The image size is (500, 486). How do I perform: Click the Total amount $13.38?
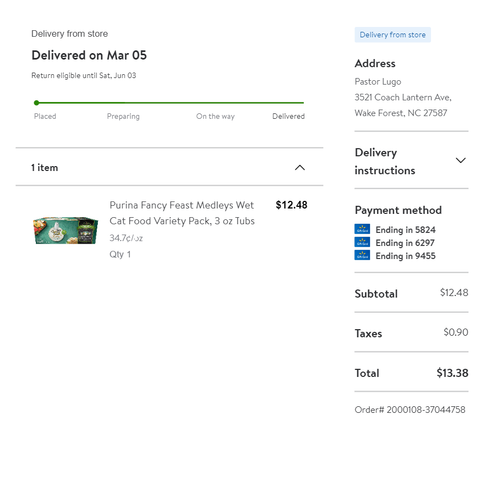[x=452, y=373]
